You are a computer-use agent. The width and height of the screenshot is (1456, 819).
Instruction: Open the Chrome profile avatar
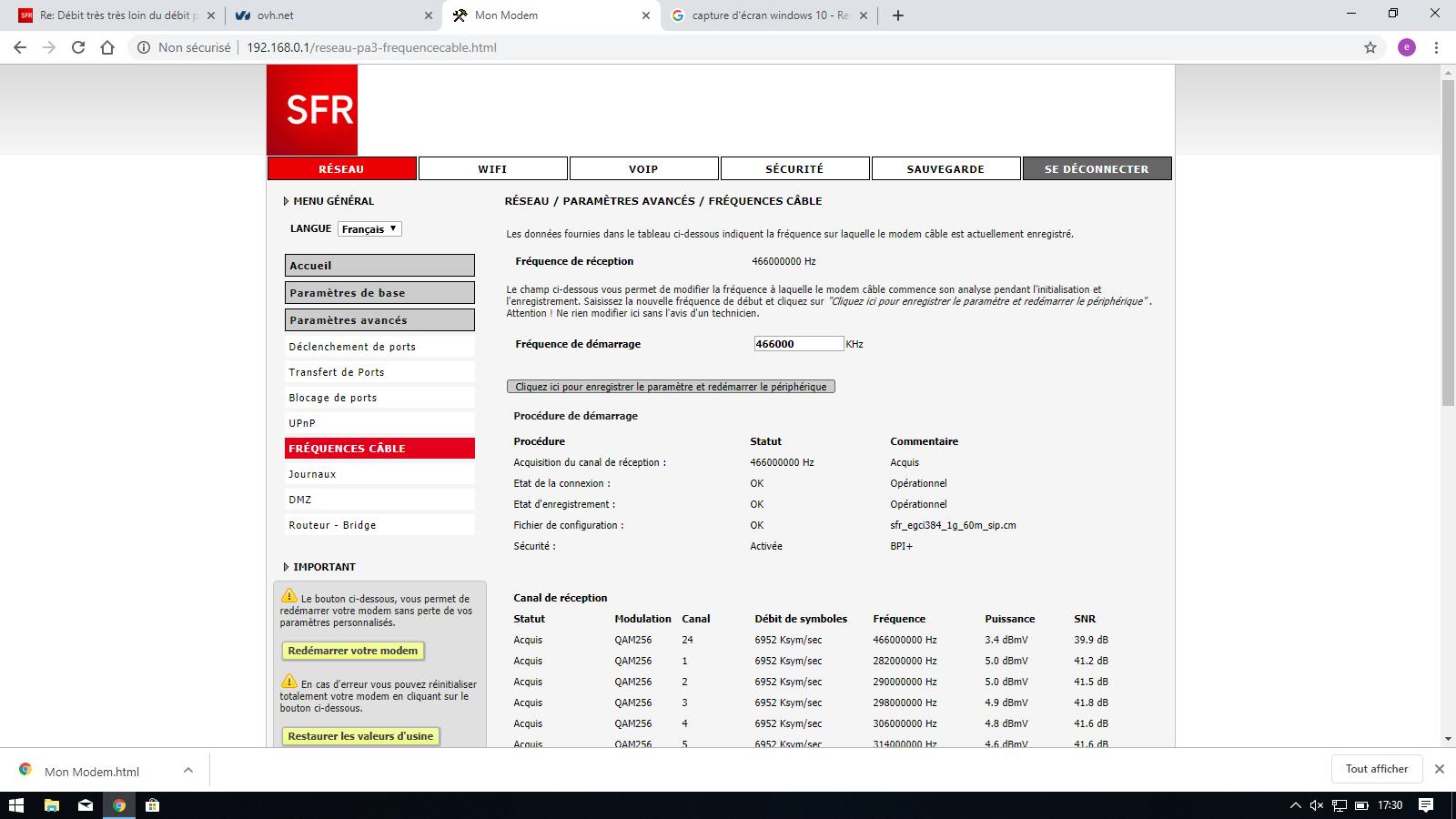coord(1406,47)
